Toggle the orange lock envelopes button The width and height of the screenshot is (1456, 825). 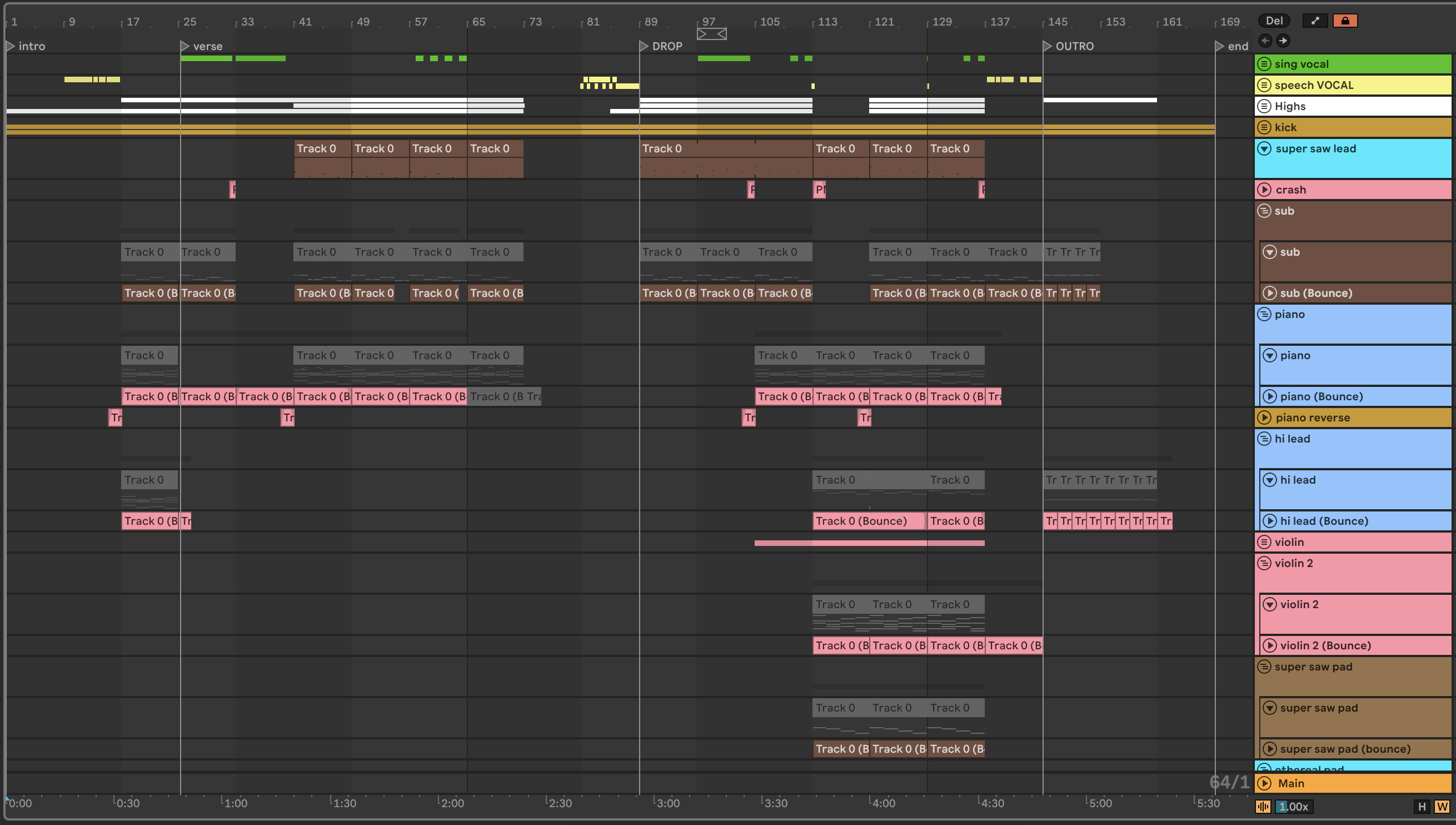(1345, 21)
